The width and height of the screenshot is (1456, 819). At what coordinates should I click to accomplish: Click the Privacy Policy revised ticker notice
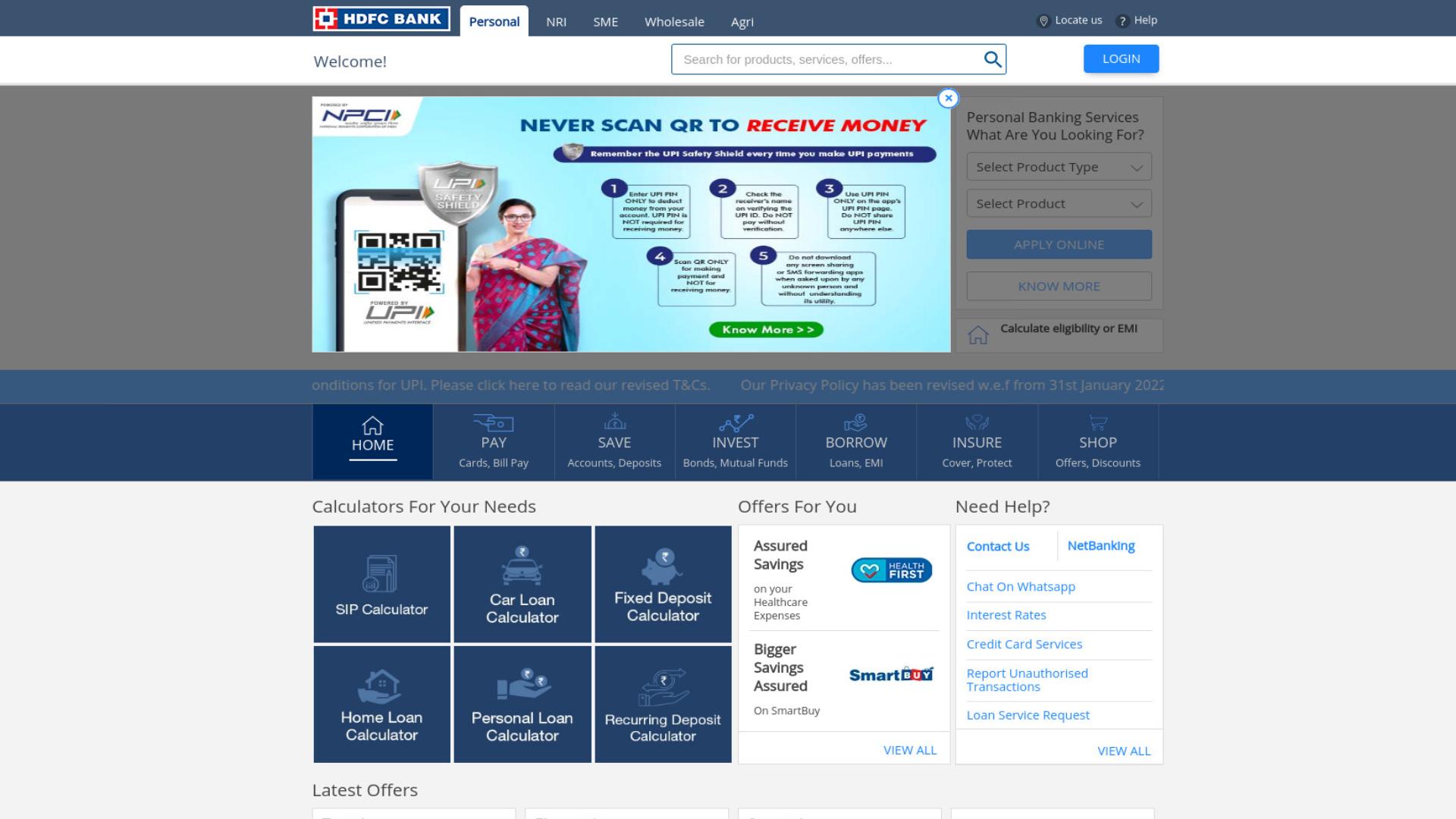(952, 385)
